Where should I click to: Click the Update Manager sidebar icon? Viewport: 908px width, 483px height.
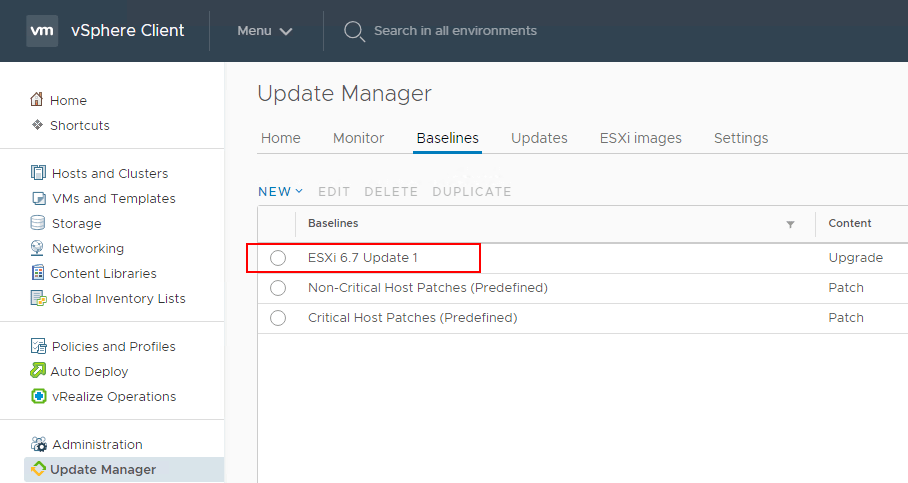click(38, 469)
